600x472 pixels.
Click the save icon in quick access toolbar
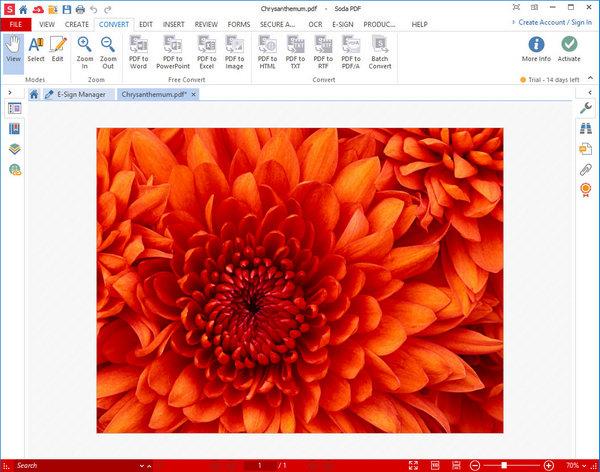click(67, 9)
